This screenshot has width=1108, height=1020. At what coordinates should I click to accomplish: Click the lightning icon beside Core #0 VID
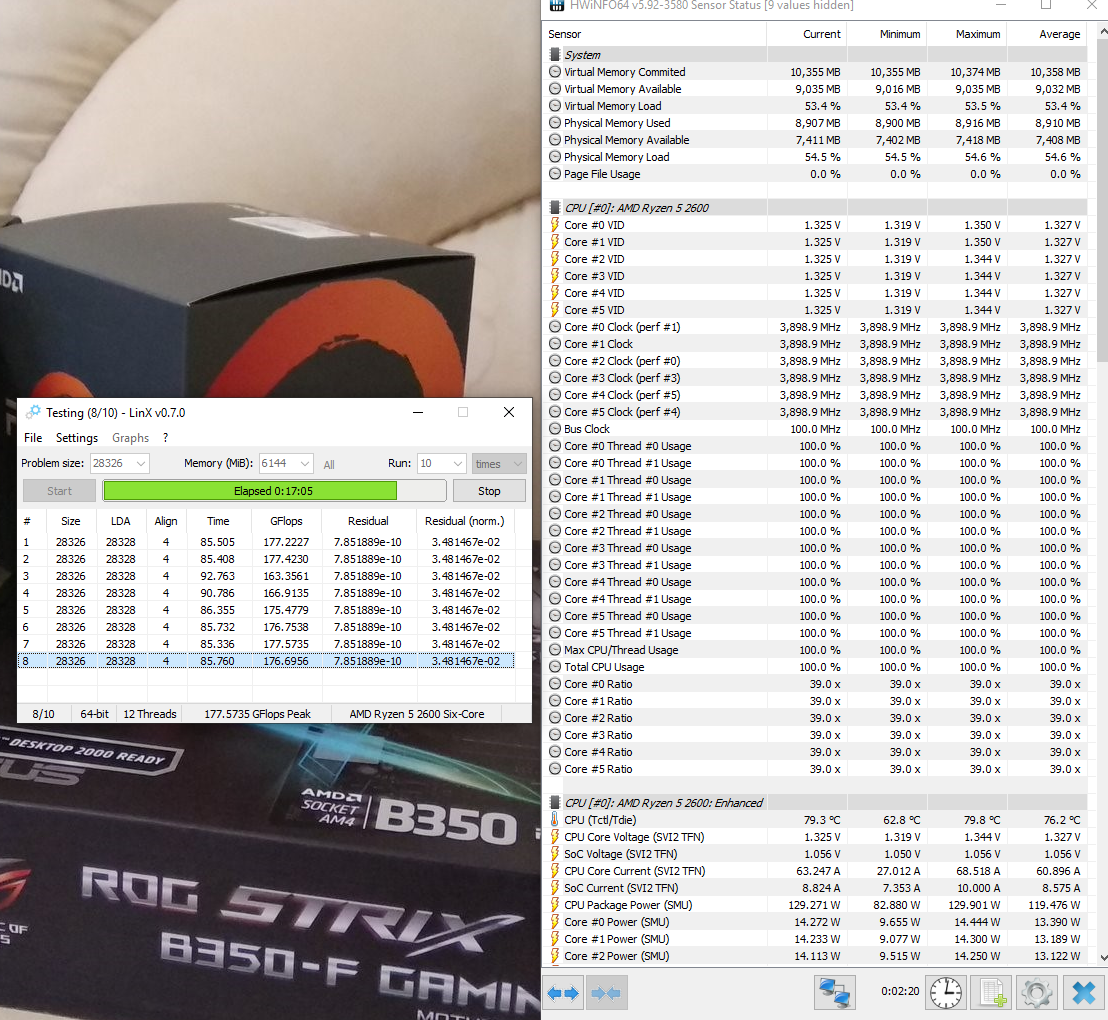pos(555,225)
